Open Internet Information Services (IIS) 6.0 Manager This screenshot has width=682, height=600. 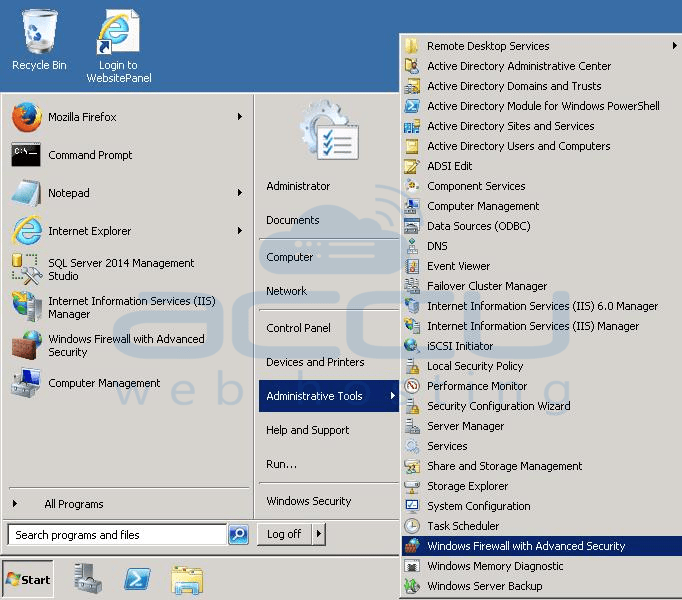pyautogui.click(x=542, y=306)
